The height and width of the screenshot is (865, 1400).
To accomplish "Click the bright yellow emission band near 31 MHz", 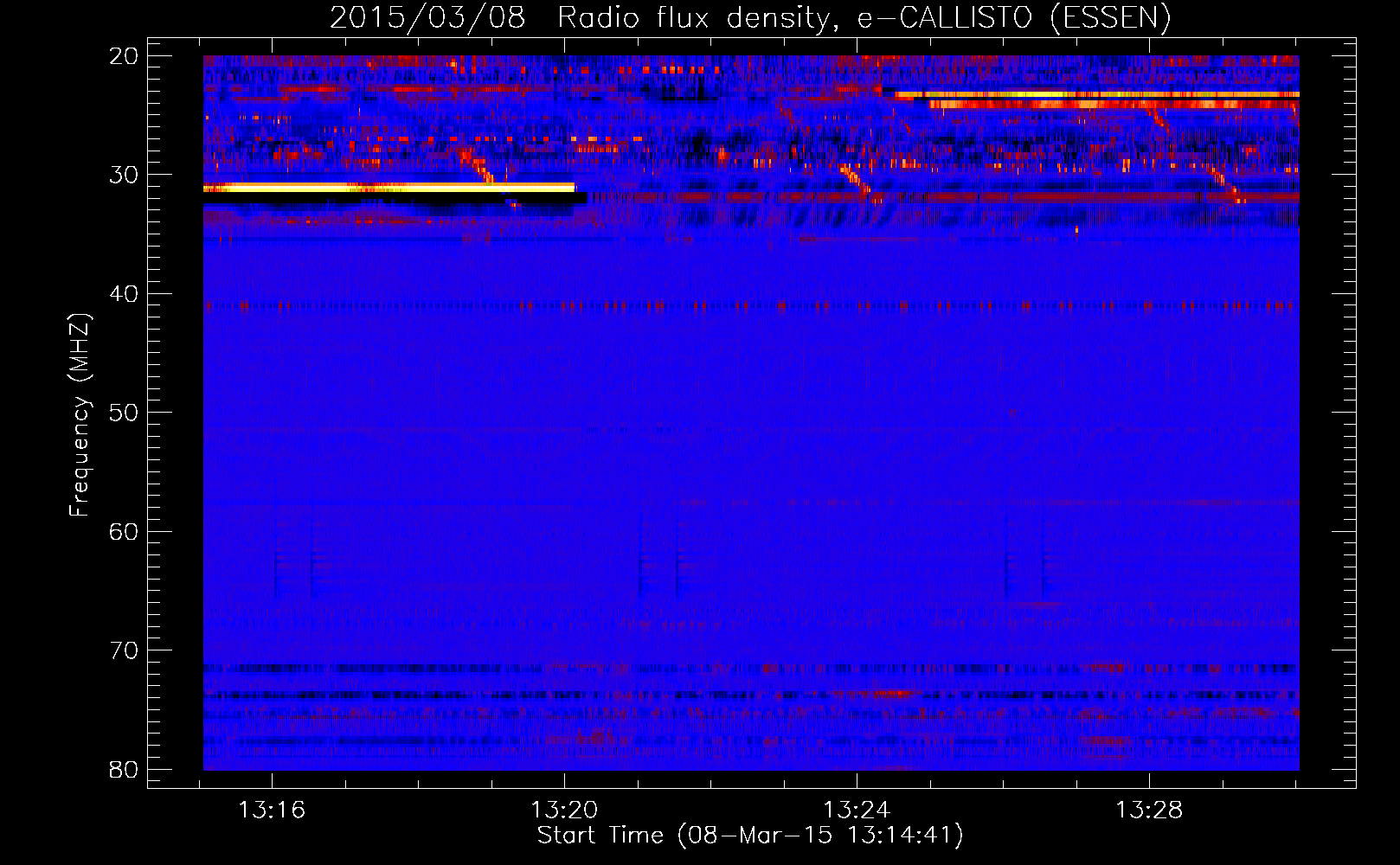I will click(x=389, y=187).
